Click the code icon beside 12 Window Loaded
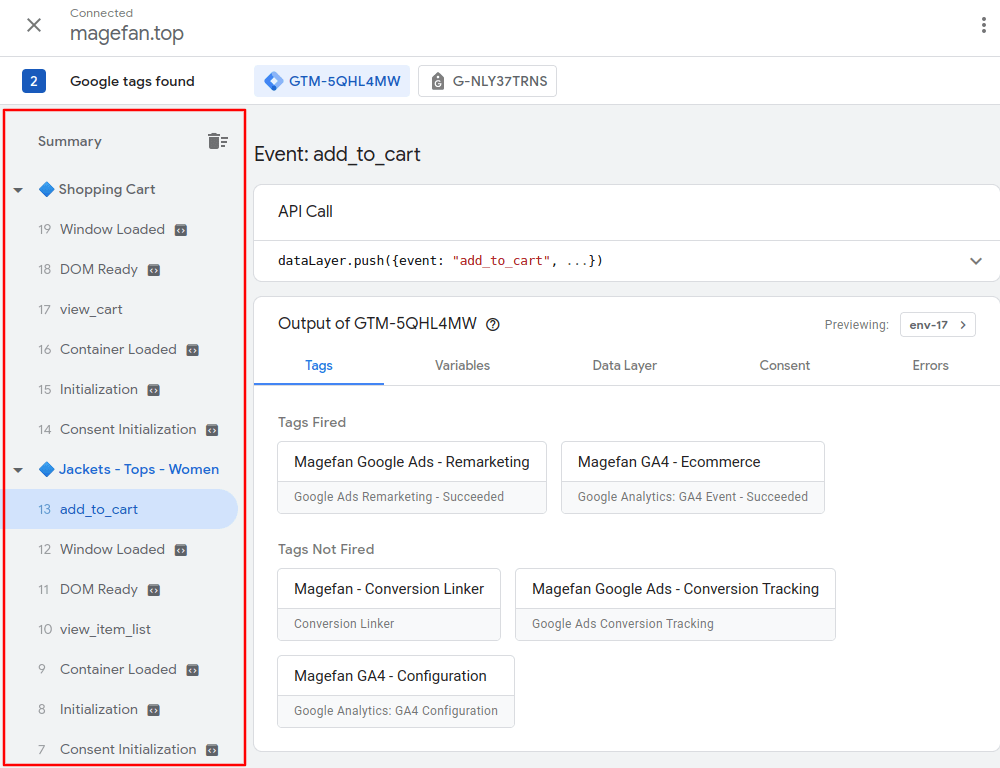Image resolution: width=1000 pixels, height=768 pixels. pyautogui.click(x=181, y=550)
